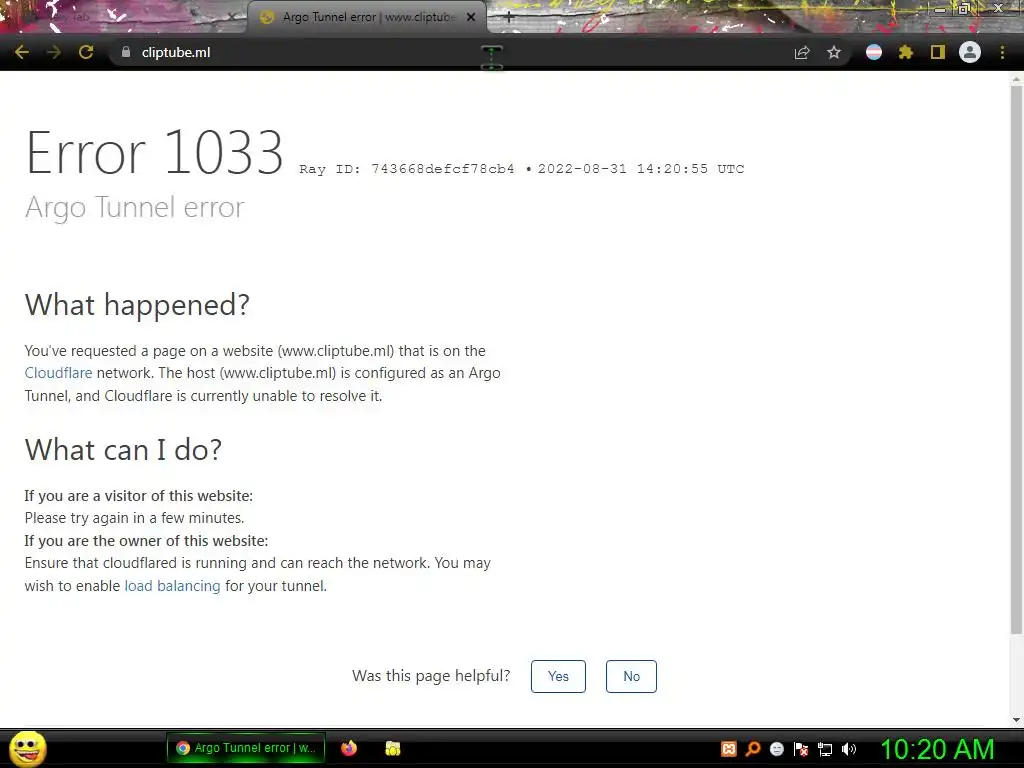Reload the cliptube.ml page
Image resolution: width=1024 pixels, height=768 pixels.
click(x=86, y=52)
